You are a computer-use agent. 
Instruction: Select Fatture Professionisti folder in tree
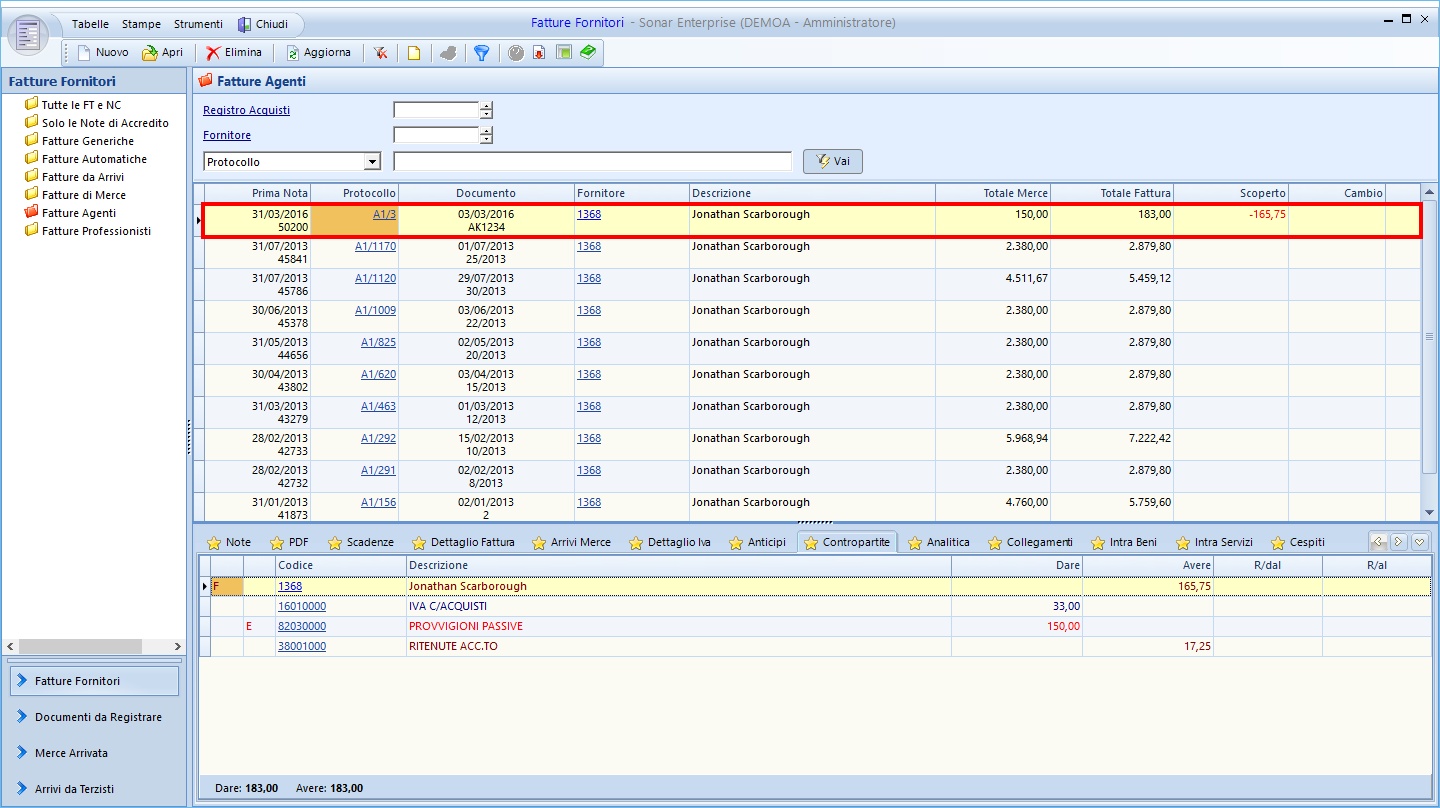[x=96, y=231]
